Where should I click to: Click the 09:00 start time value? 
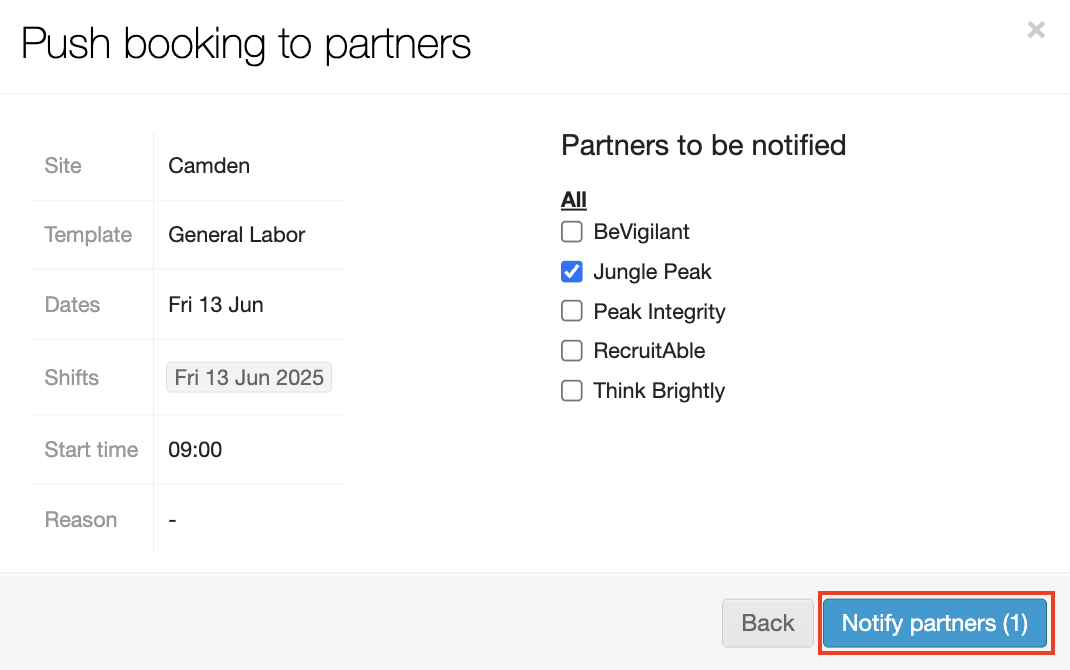click(x=195, y=450)
